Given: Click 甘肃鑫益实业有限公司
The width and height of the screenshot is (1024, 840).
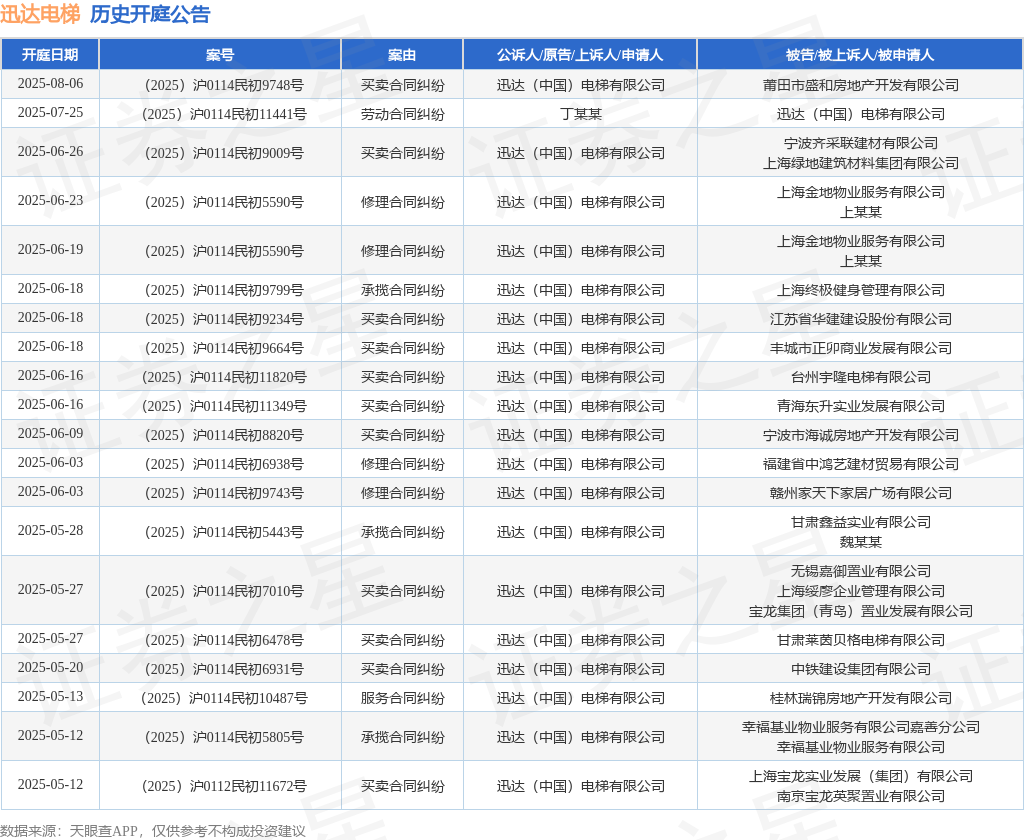Looking at the screenshot, I should coord(861,522).
